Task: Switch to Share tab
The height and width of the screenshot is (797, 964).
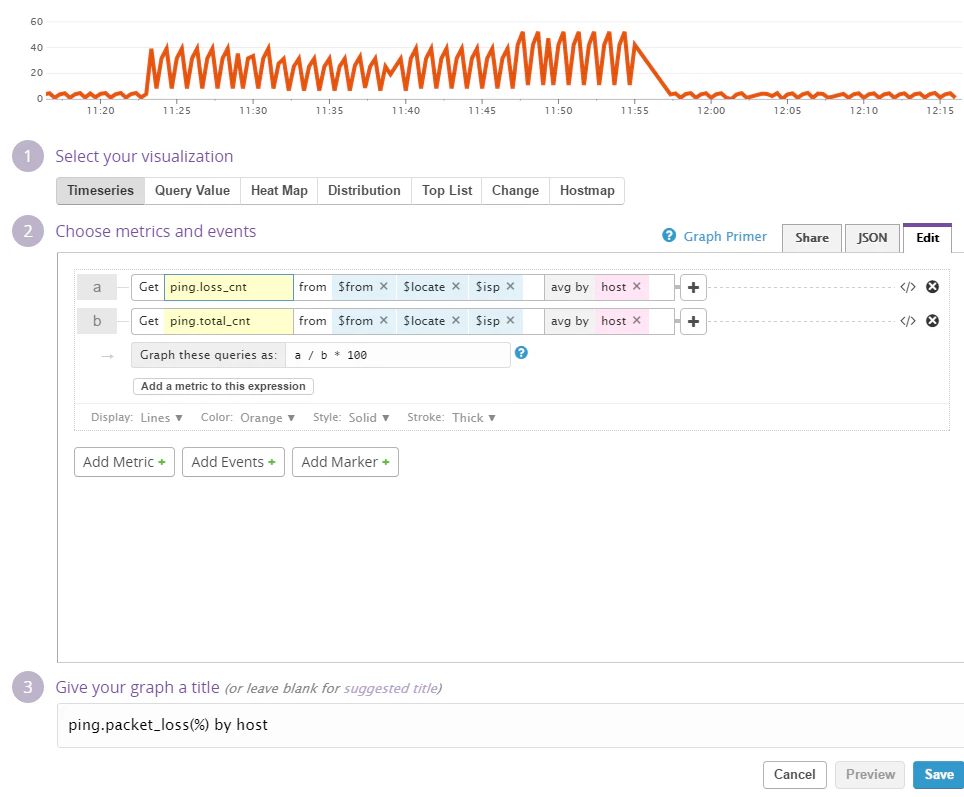Action: tap(812, 238)
